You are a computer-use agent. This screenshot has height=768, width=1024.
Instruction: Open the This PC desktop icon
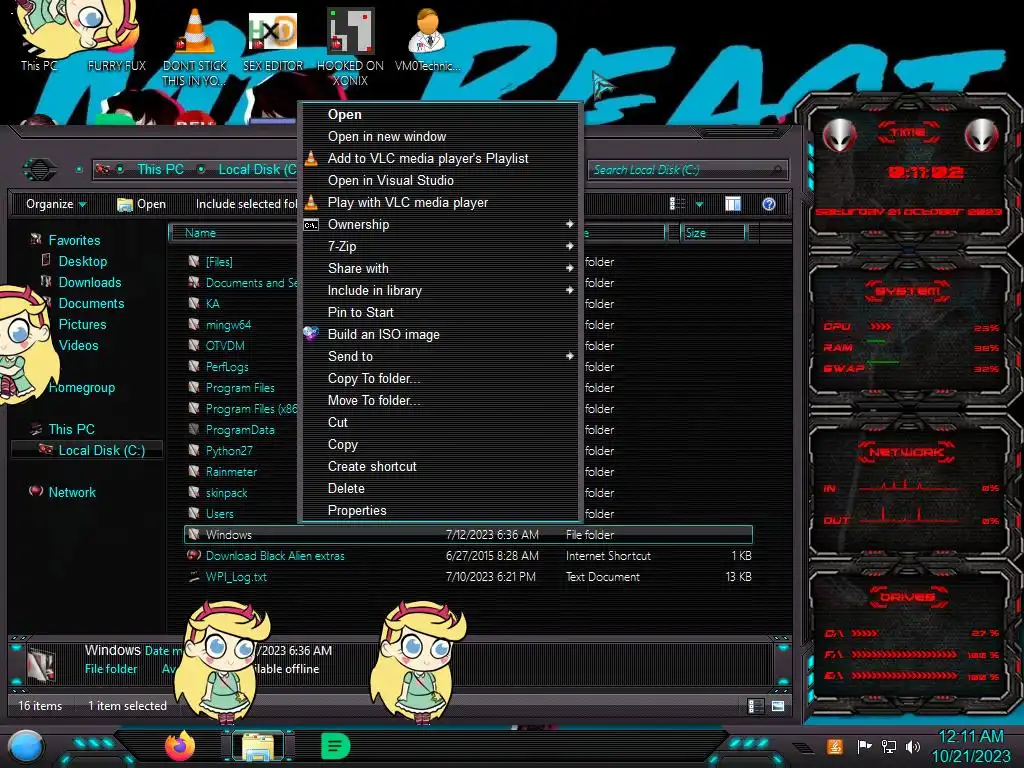38,40
